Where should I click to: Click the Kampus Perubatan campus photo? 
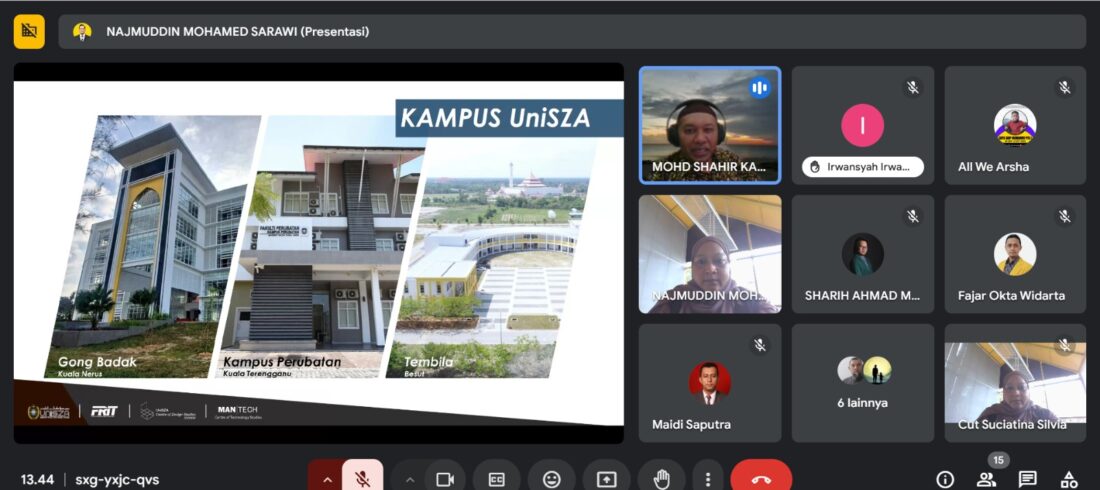coord(323,247)
